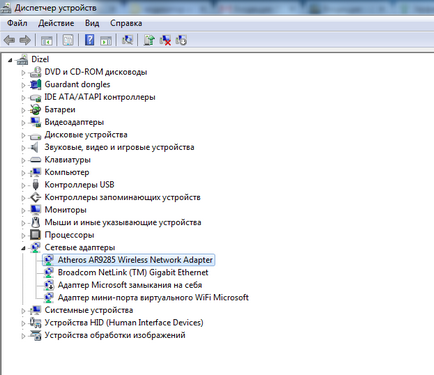Collapse the Сетевые адаптеры node
Image resolution: width=434 pixels, height=375 pixels.
(23, 248)
